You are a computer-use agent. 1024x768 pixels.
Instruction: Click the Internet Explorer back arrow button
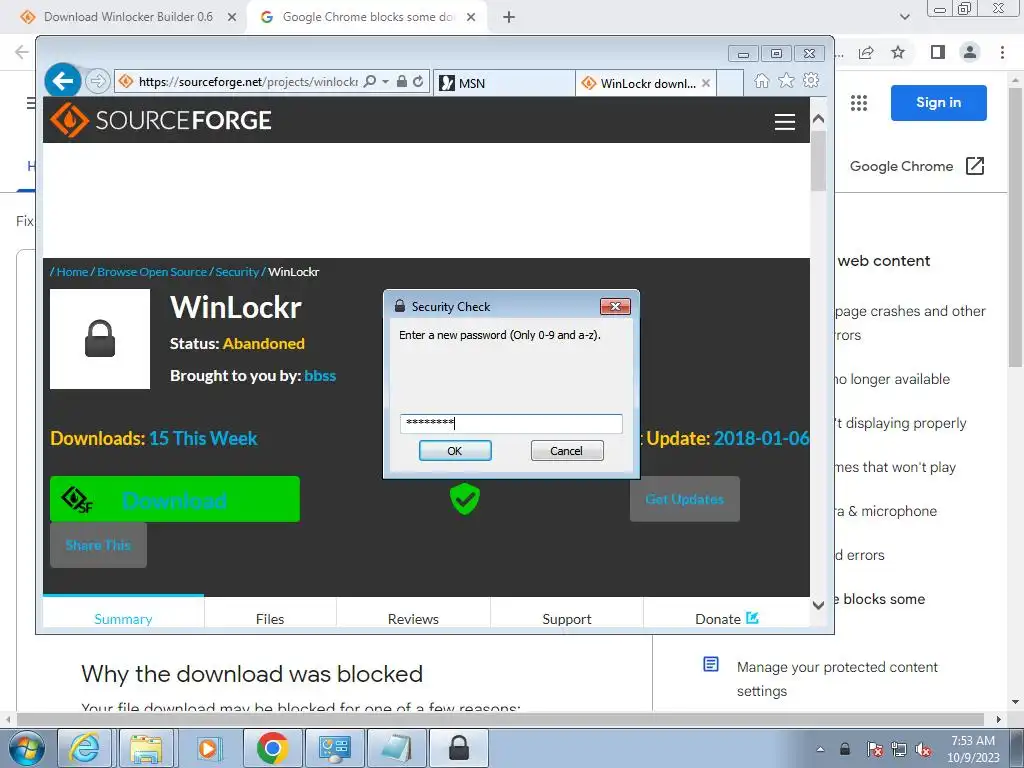[x=63, y=82]
